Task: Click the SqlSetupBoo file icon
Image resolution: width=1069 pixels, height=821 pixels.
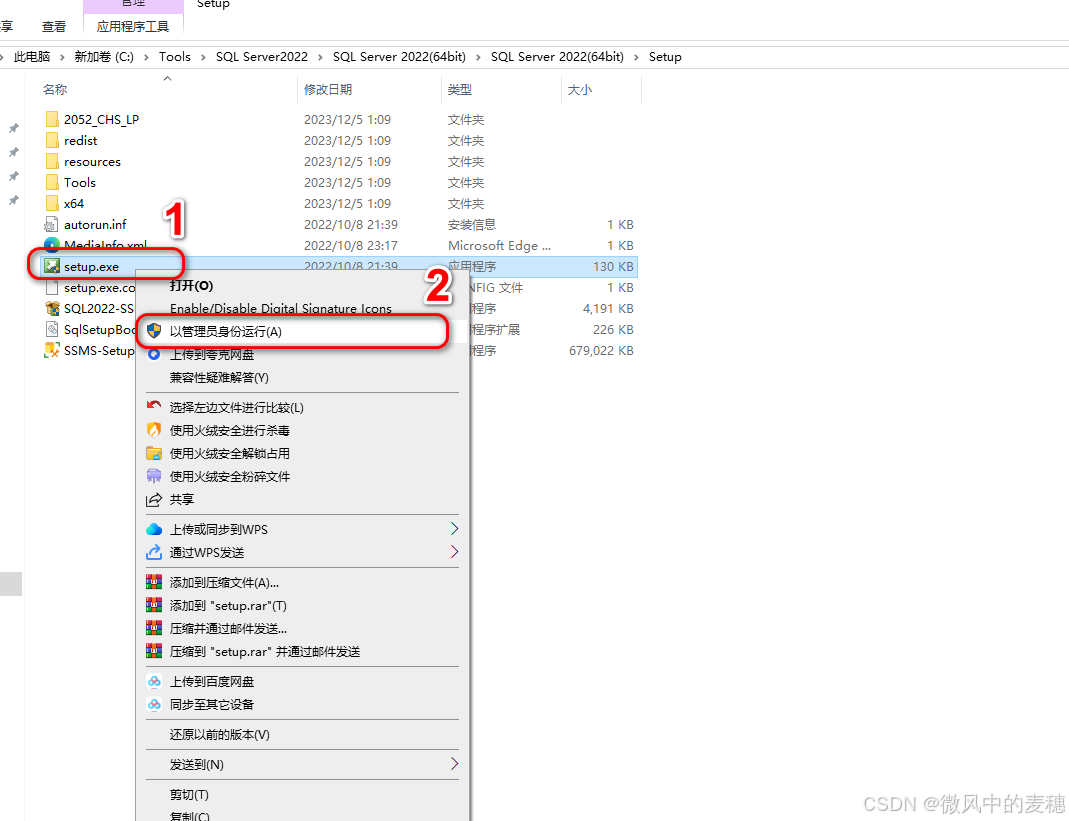Action: 52,329
